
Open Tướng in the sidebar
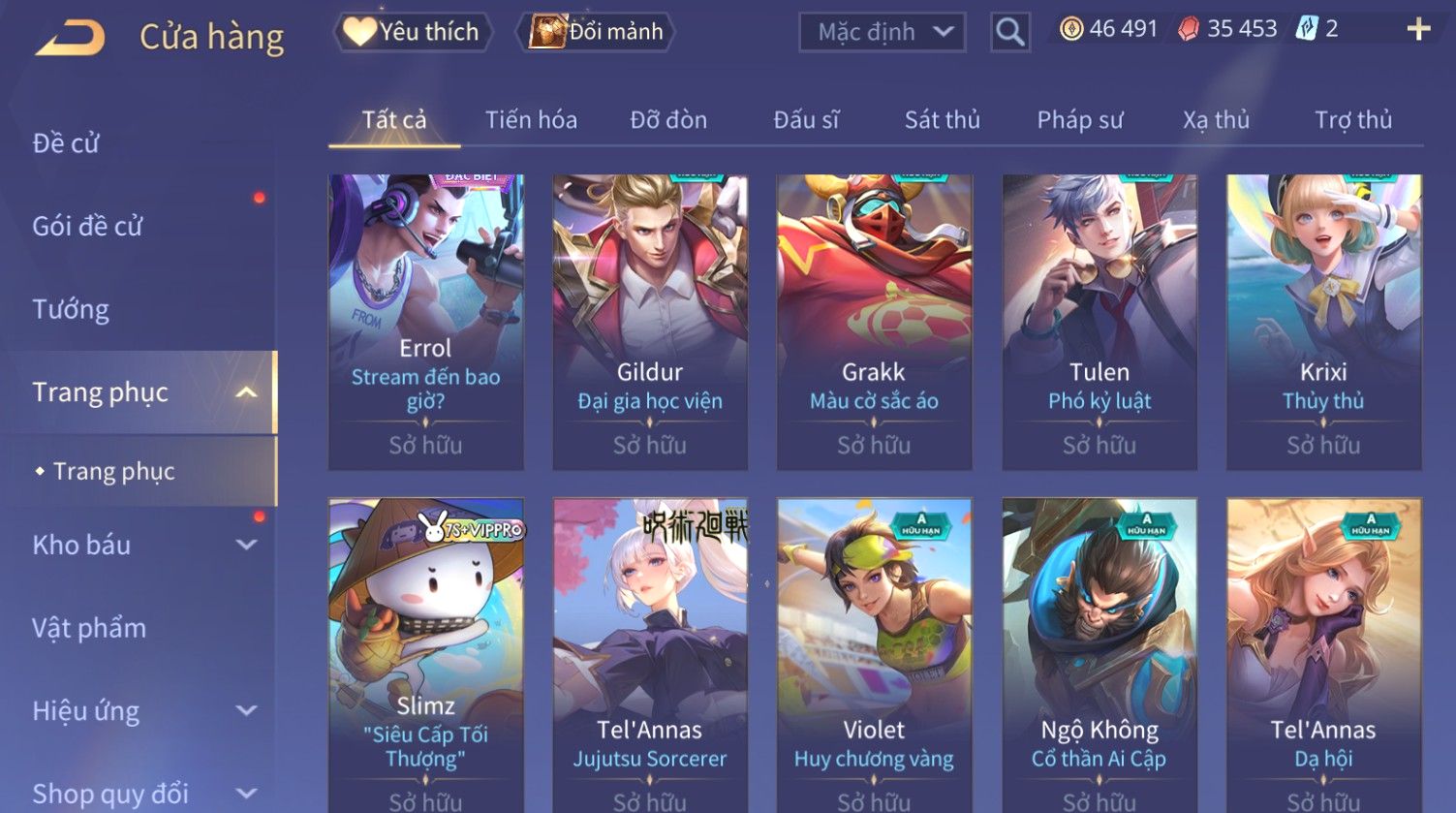pyautogui.click(x=71, y=310)
